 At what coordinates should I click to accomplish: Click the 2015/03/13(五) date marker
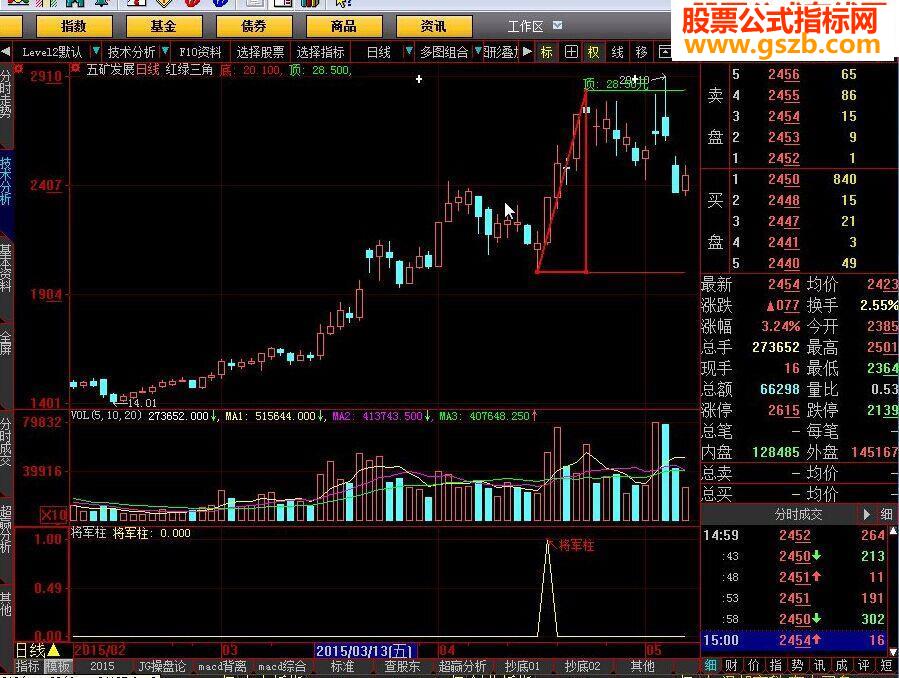click(366, 651)
